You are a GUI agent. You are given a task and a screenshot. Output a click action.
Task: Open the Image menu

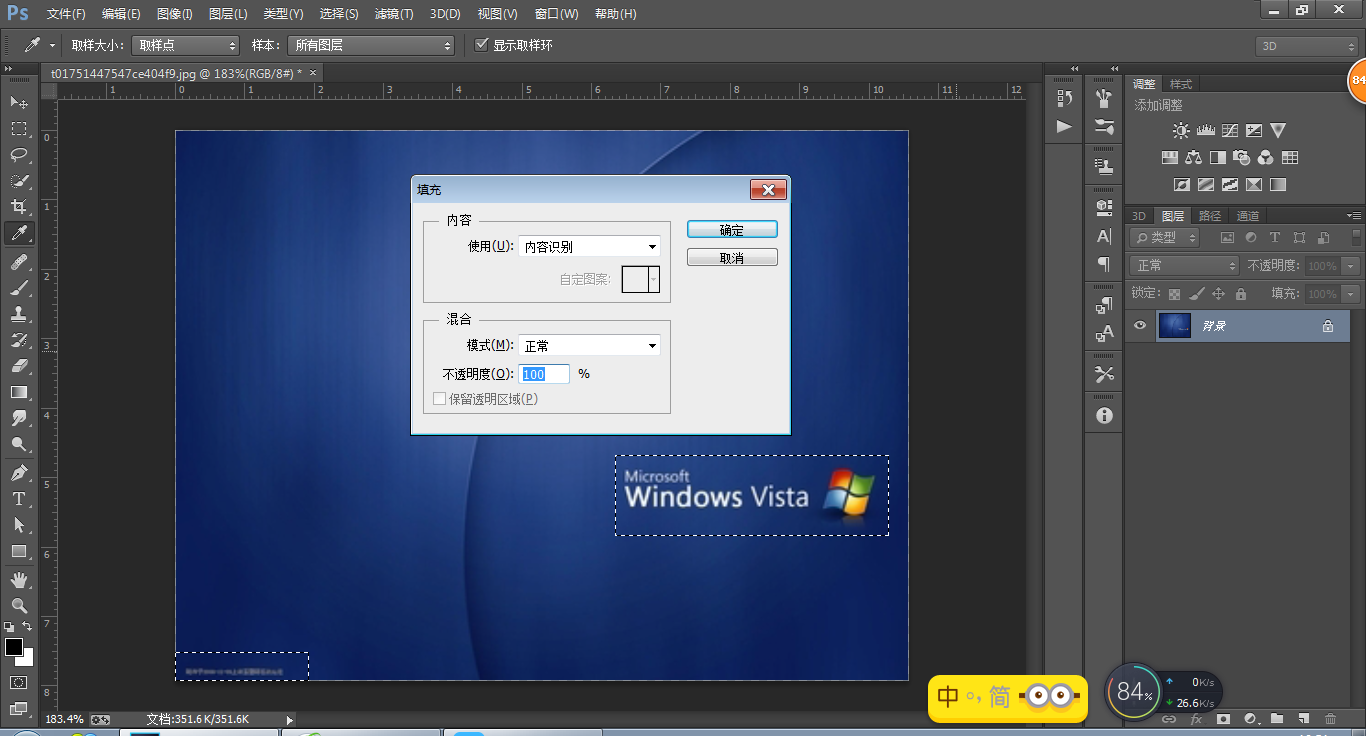pyautogui.click(x=174, y=14)
